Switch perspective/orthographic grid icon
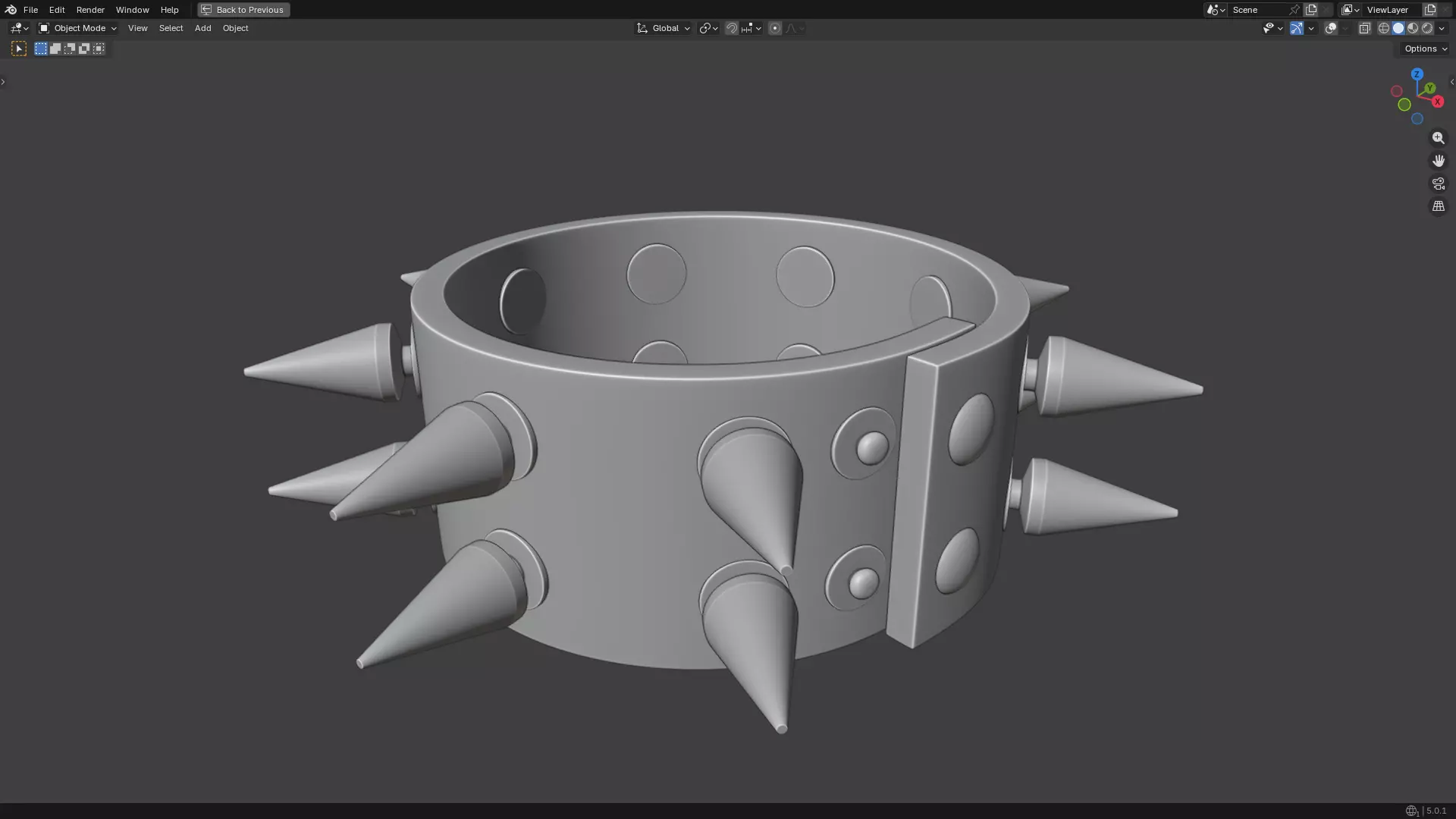 [x=1438, y=206]
